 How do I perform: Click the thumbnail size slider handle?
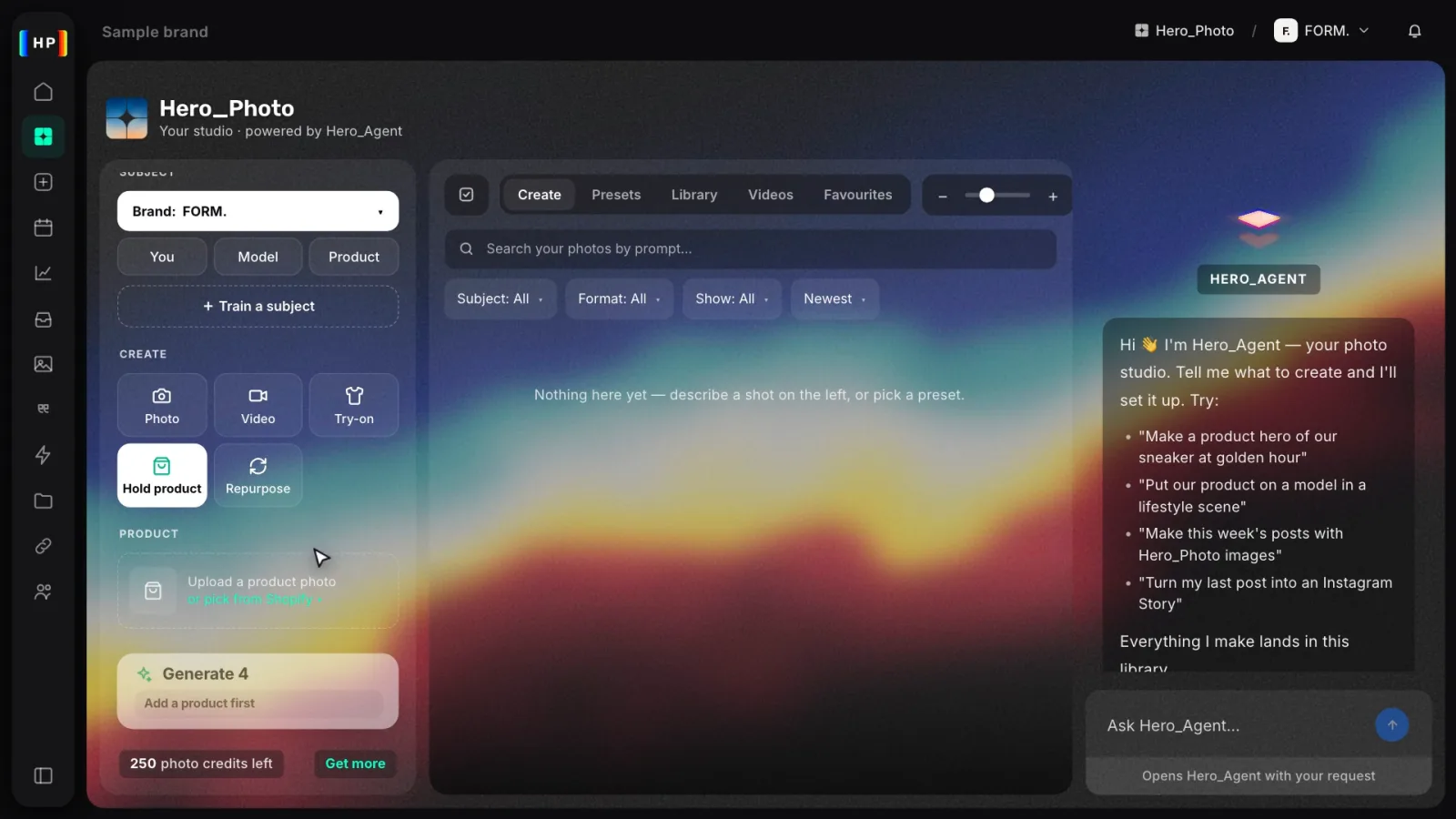click(986, 195)
